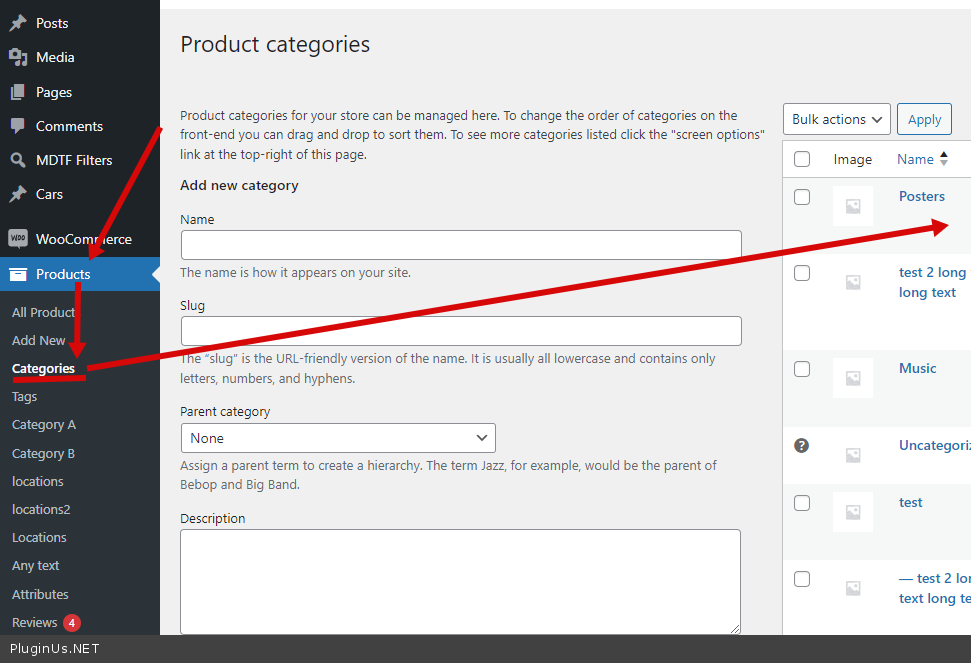Click the Posters placeholder image thumbnail

point(852,206)
